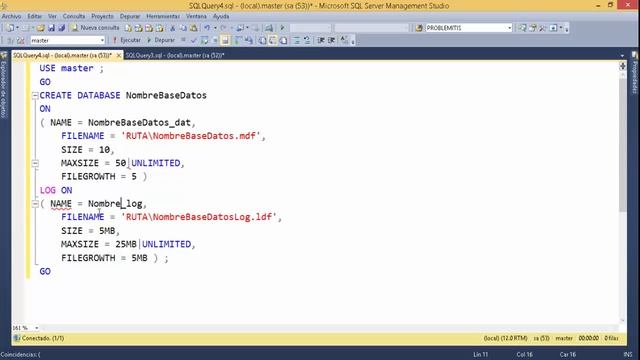Click the Copy toolbar icon
The image size is (640, 360).
pos(183,28)
